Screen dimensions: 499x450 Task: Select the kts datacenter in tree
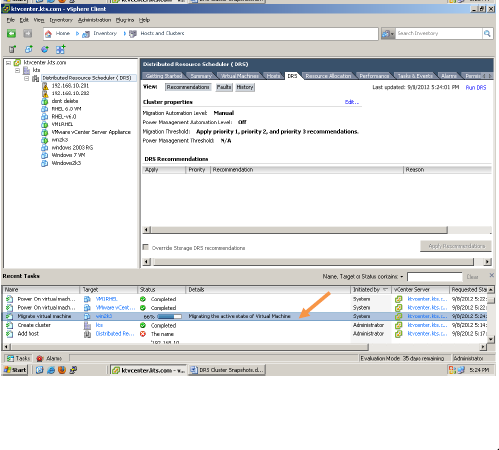click(x=36, y=70)
